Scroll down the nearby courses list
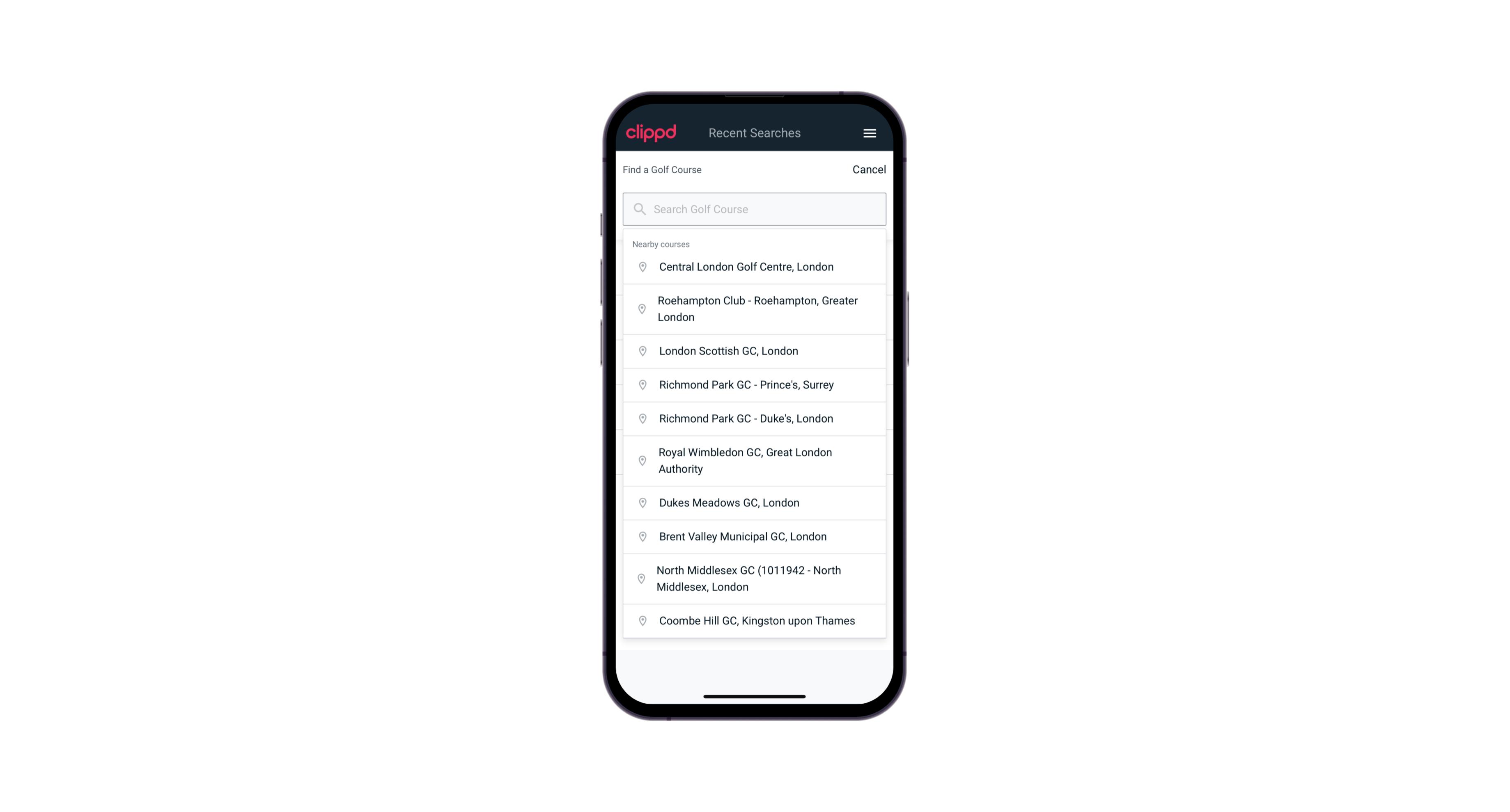This screenshot has width=1510, height=812. pos(755,440)
